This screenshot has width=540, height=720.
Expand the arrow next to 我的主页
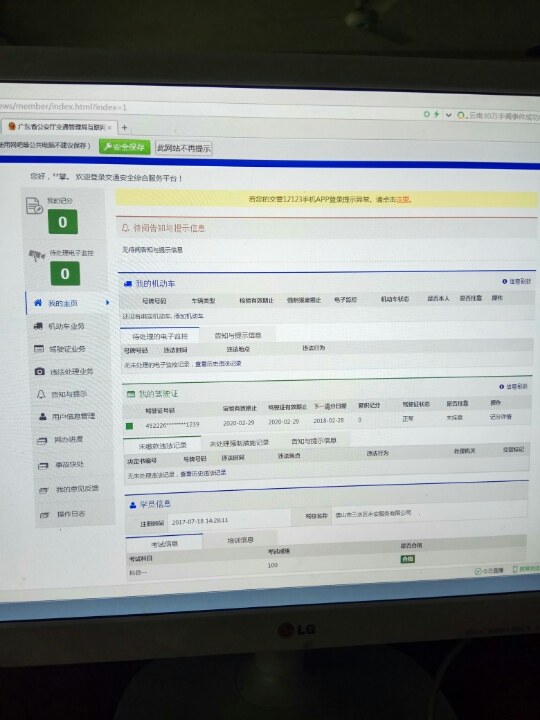click(107, 303)
